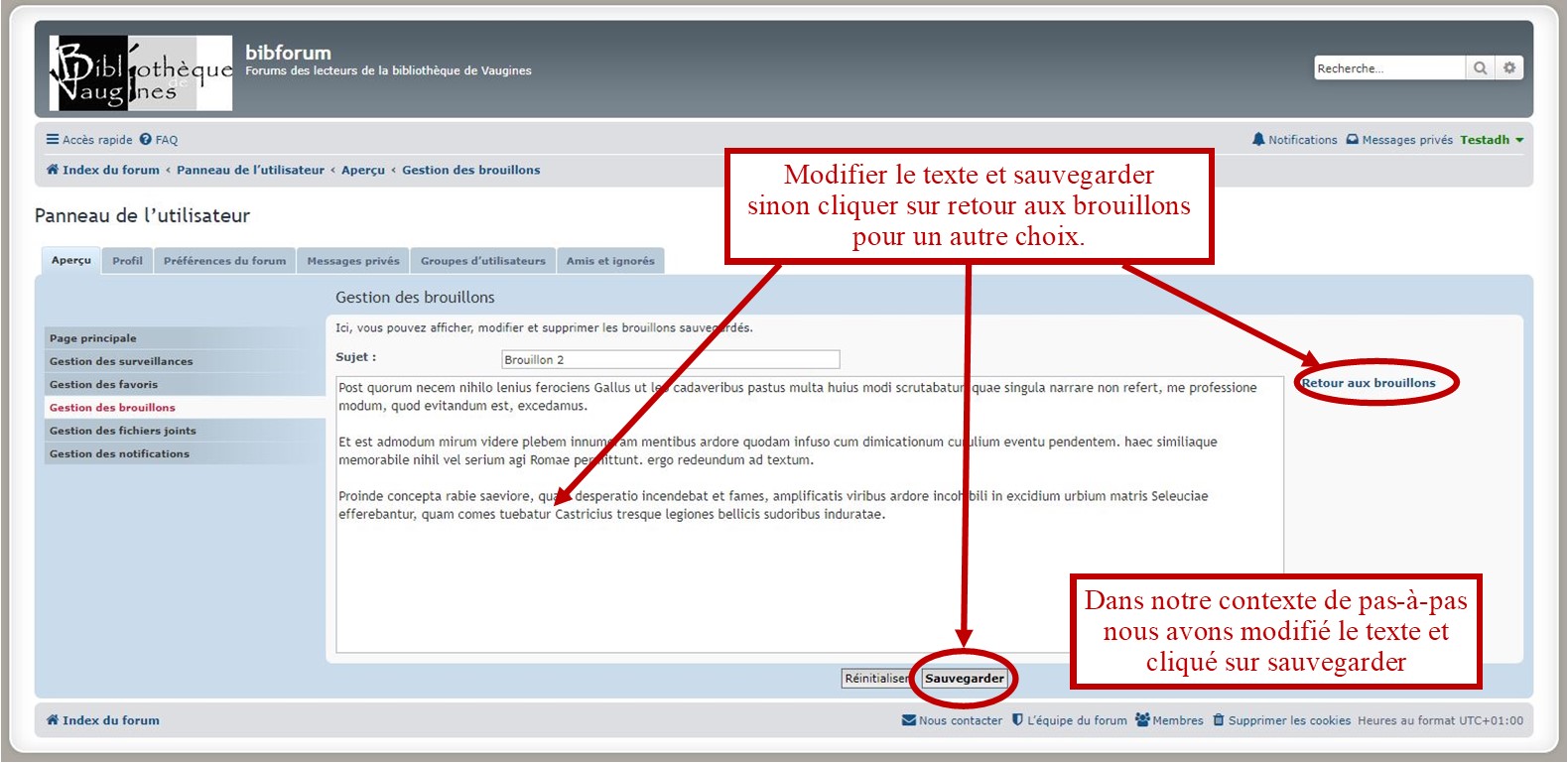Click home icon in breadcrumb bar
The image size is (1568, 763).
pos(53,170)
